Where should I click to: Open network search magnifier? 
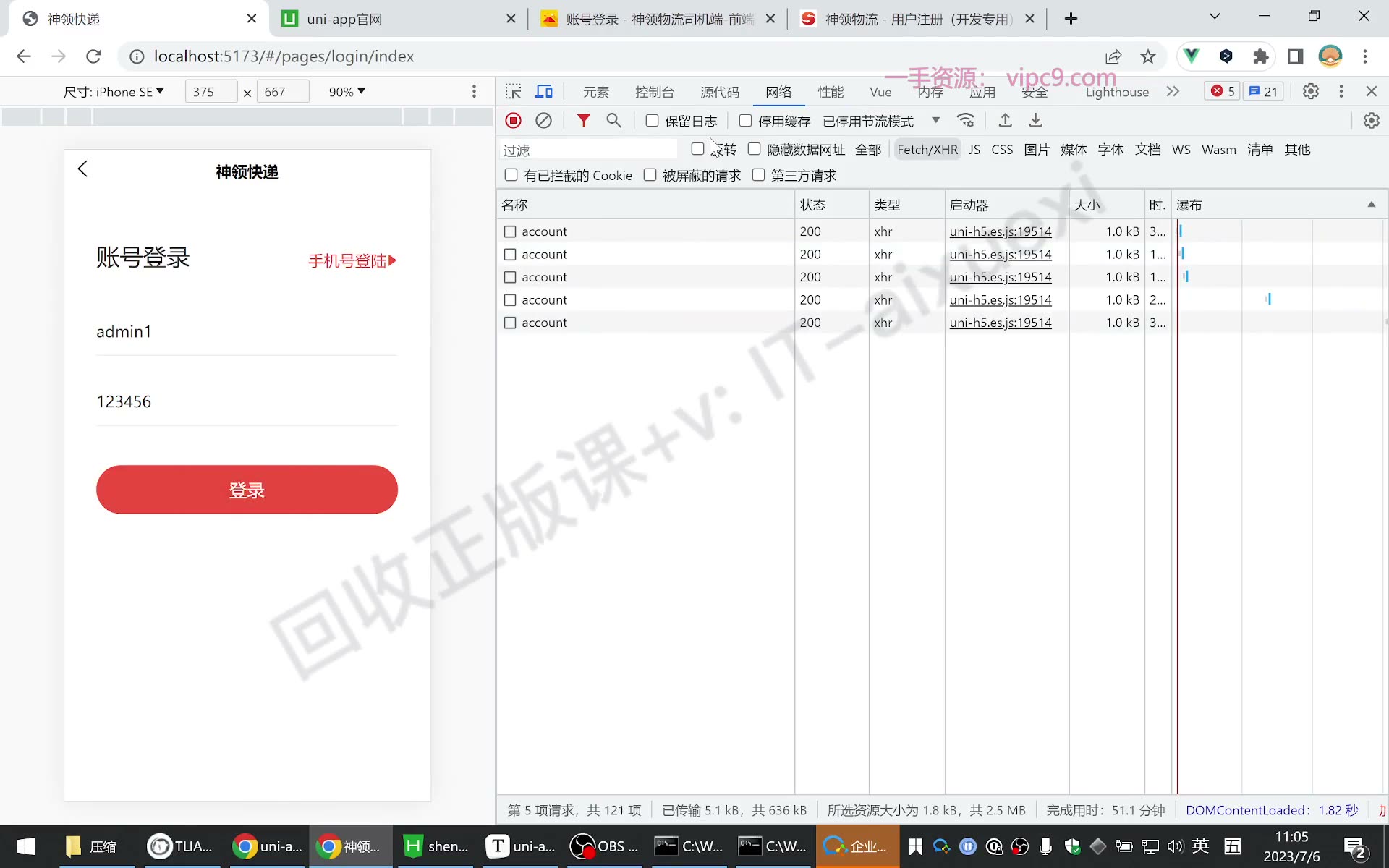coord(613,121)
